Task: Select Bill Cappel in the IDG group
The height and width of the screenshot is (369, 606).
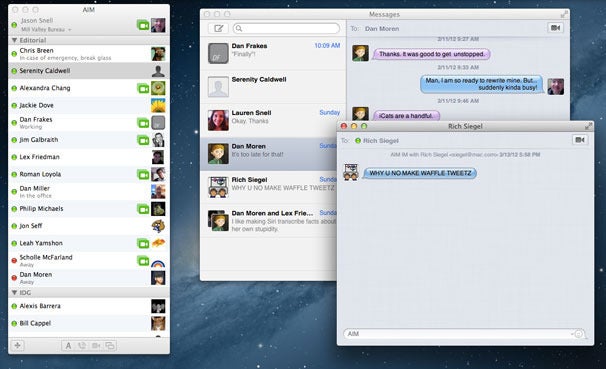Action: coord(89,323)
